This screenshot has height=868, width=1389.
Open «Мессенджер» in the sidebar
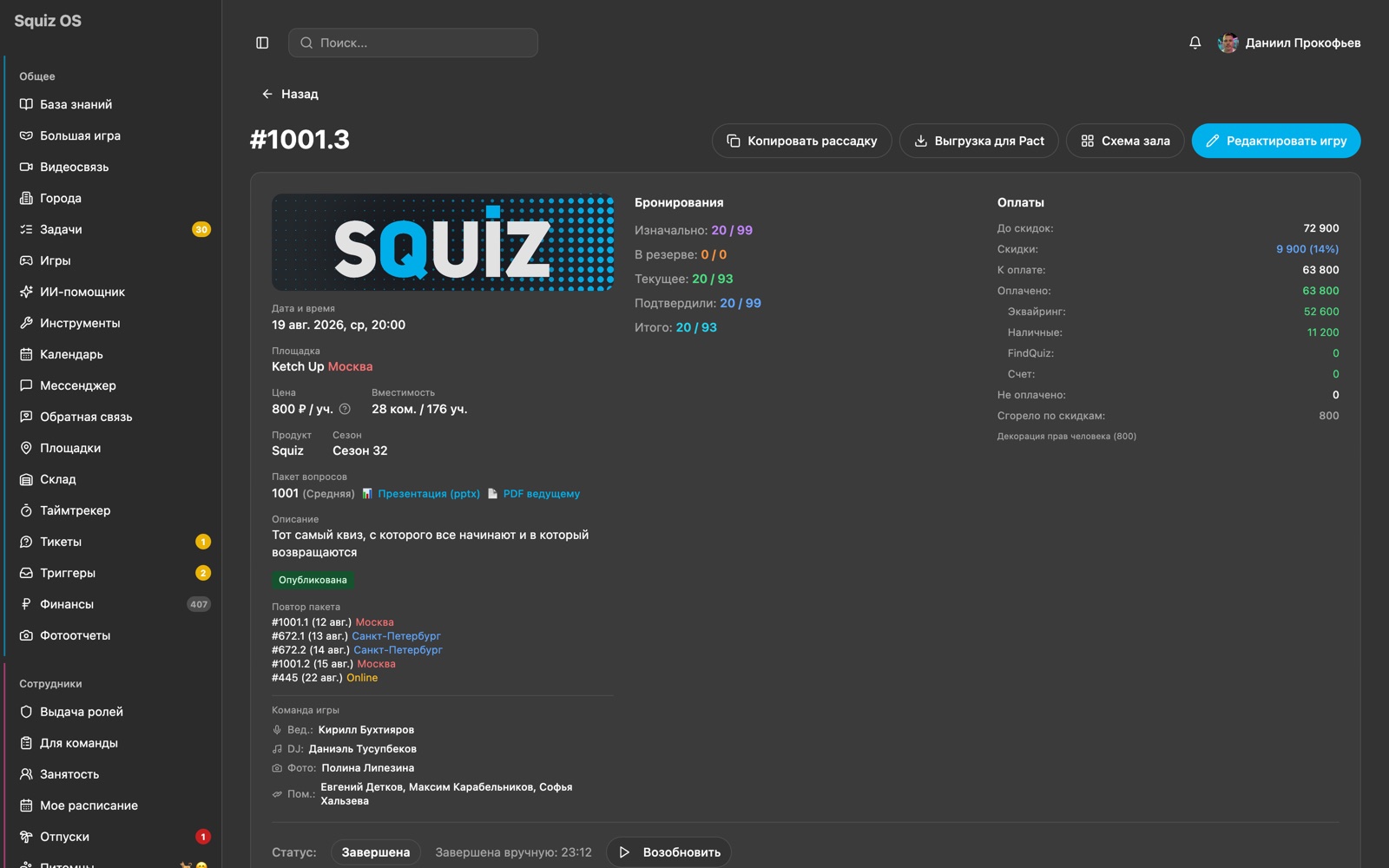tap(113, 385)
